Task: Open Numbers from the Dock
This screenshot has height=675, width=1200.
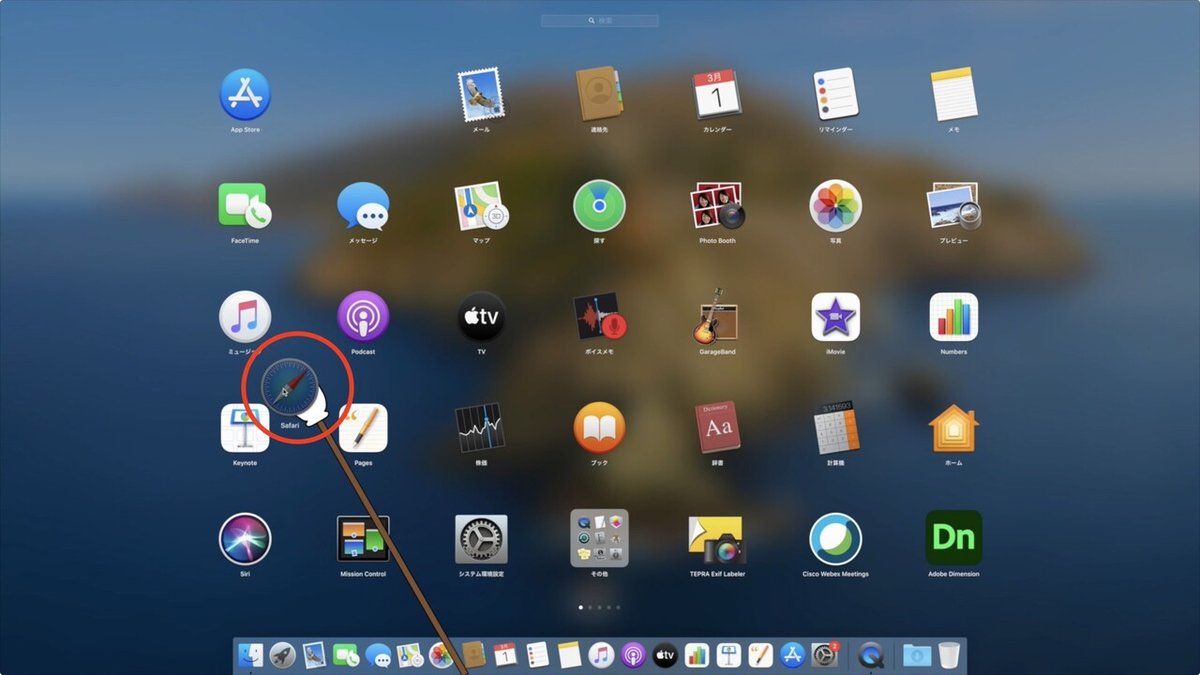Action: coord(697,655)
